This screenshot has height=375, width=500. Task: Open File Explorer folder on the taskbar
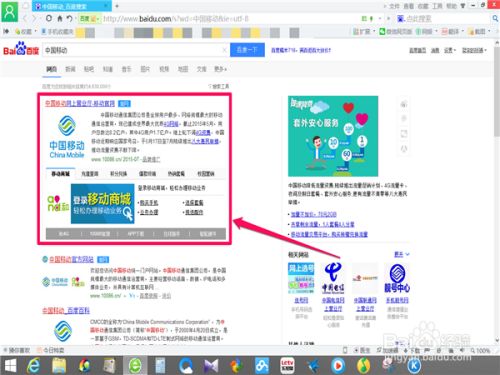[x=59, y=366]
